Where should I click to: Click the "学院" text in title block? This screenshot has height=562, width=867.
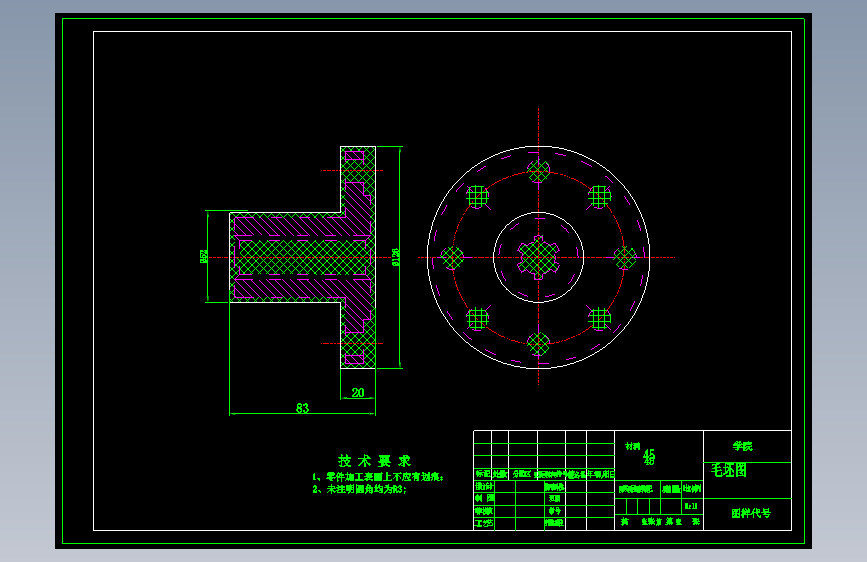click(x=743, y=446)
